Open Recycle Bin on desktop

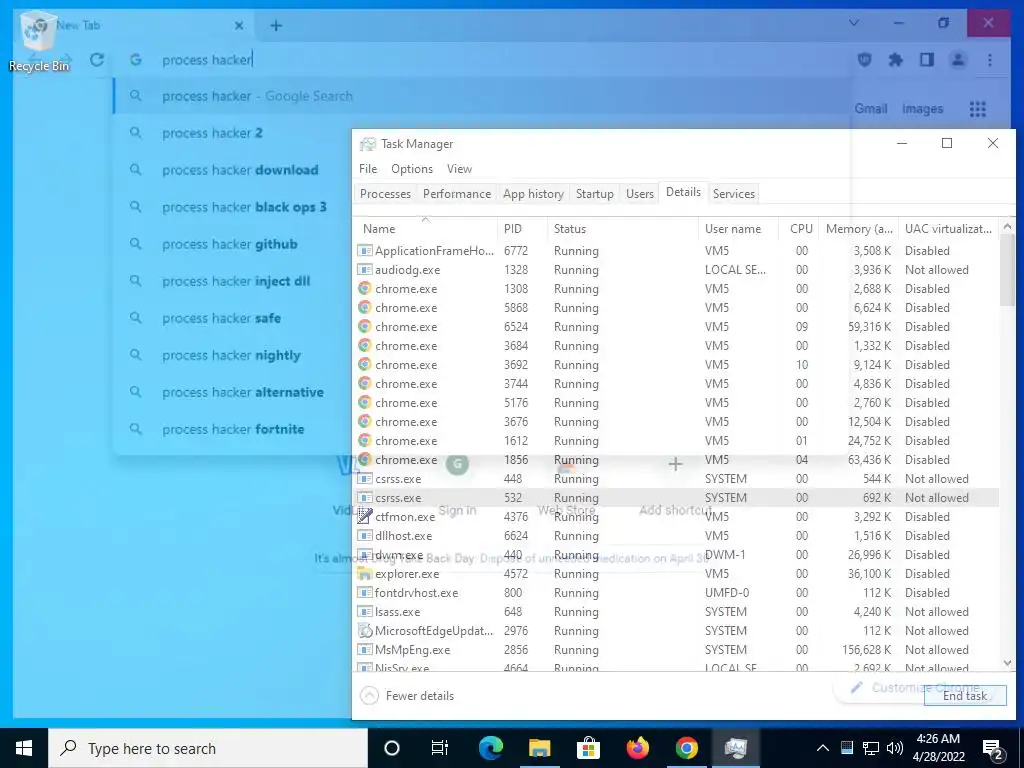click(x=39, y=40)
